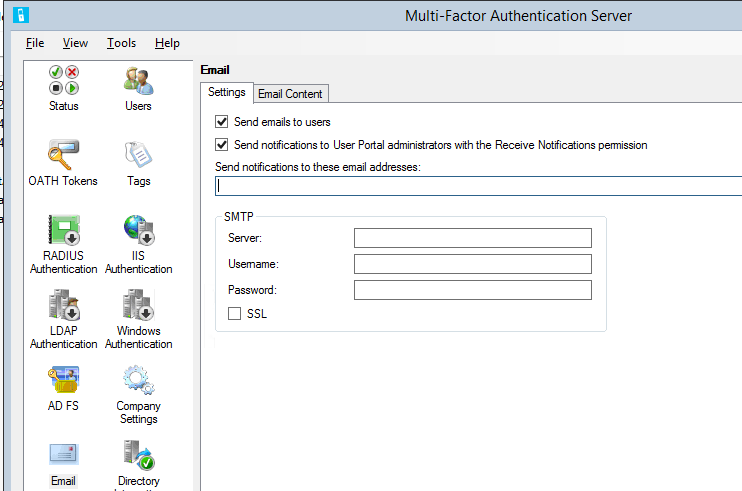Select the OATH Tokens icon
This screenshot has height=491, width=742.
pos(63,157)
